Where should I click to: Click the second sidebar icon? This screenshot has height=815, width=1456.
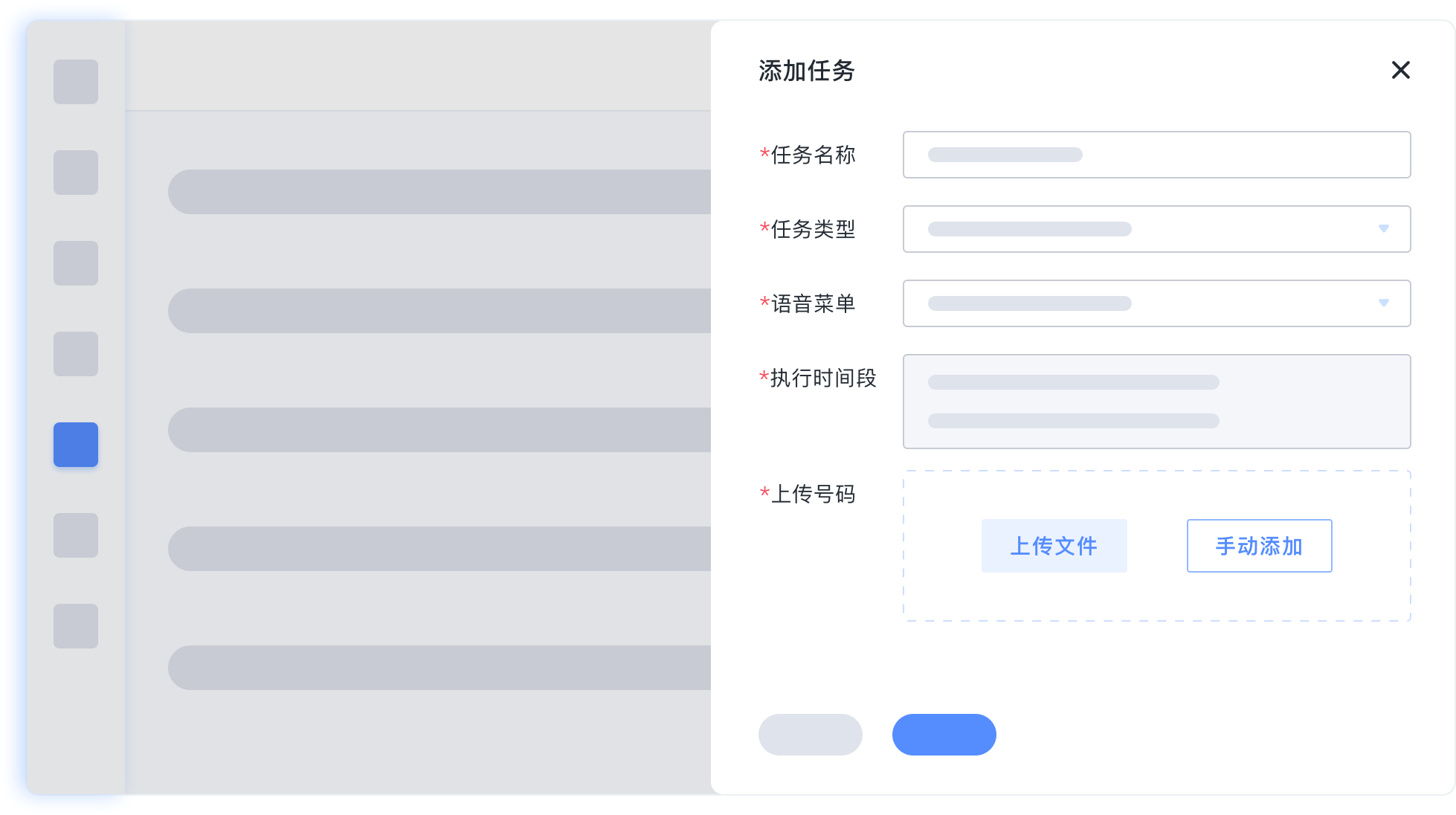pyautogui.click(x=76, y=173)
